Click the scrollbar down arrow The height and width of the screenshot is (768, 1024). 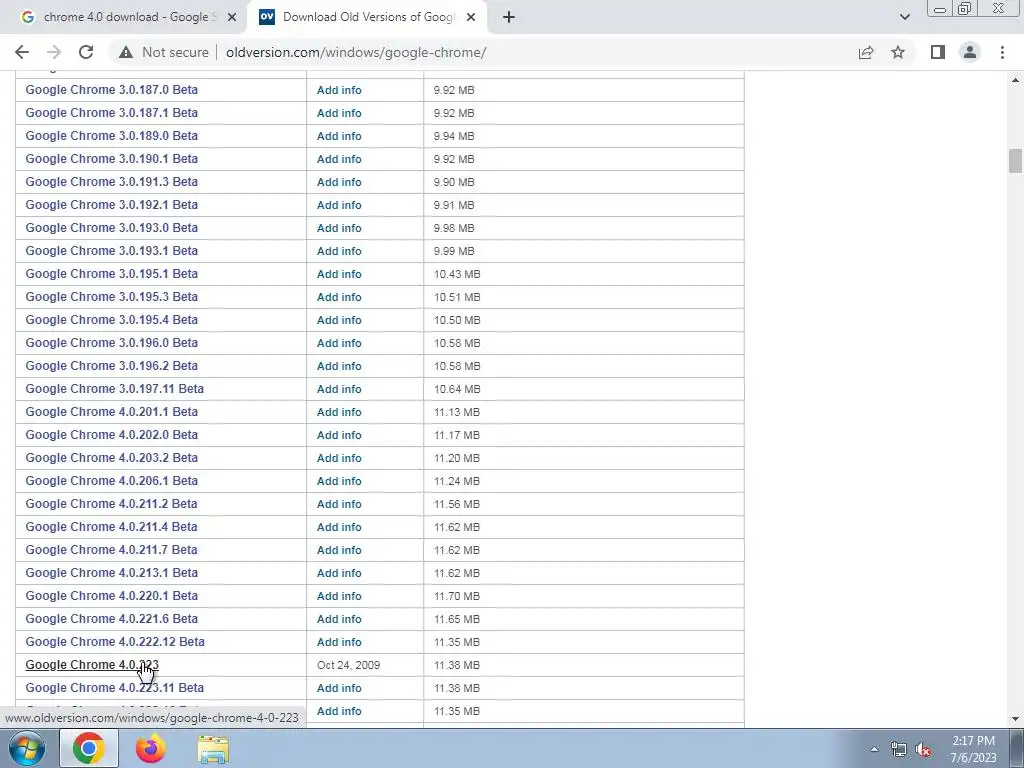coord(1015,719)
